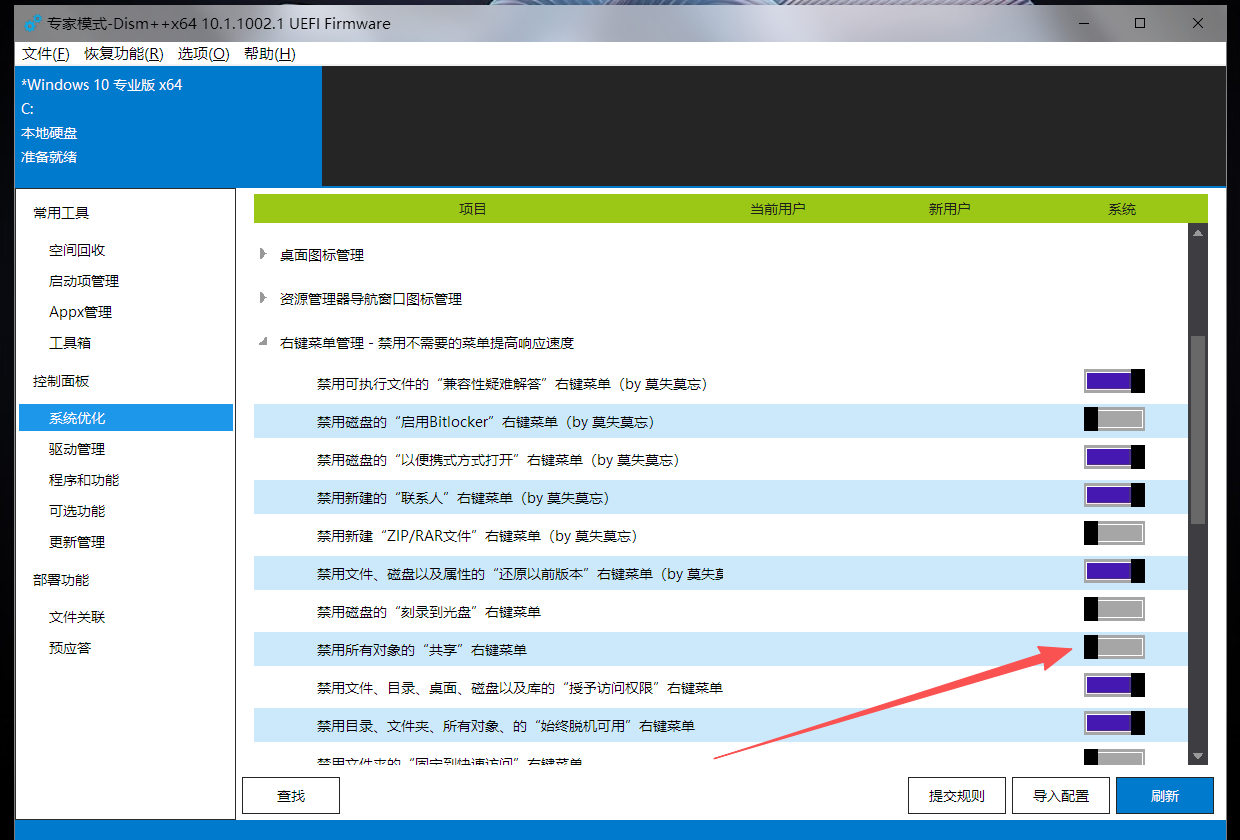Click the 提交规则 button

click(x=956, y=796)
